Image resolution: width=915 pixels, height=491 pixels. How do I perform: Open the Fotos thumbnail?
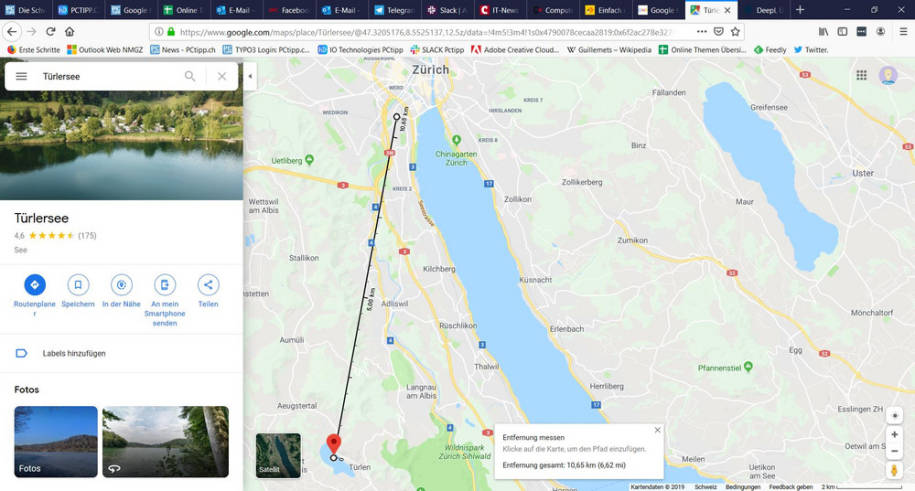(x=56, y=441)
